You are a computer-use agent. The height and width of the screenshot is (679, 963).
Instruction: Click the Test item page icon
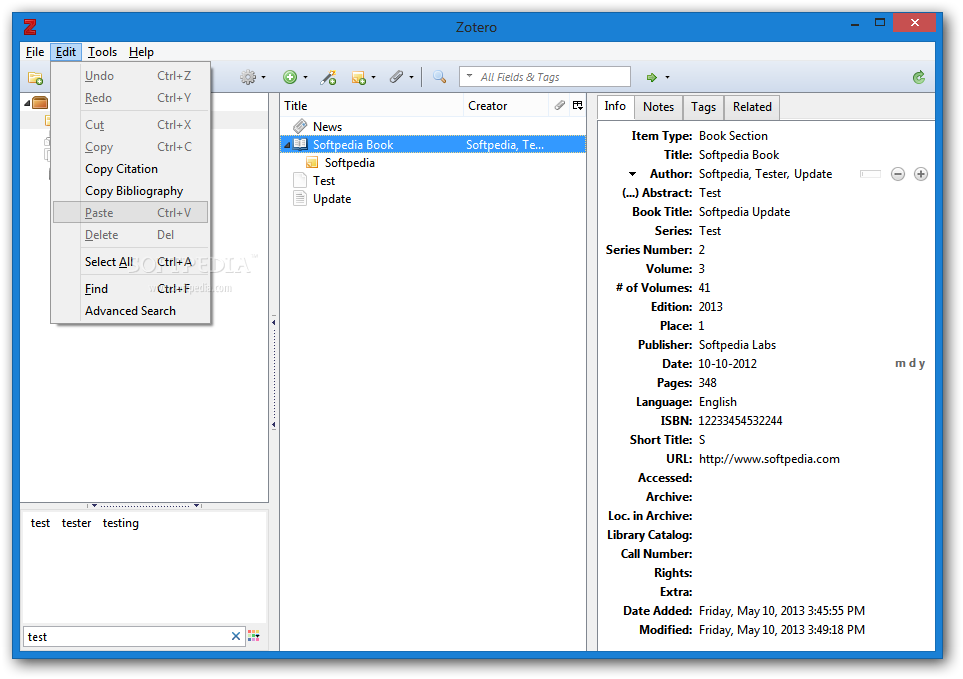(x=300, y=180)
